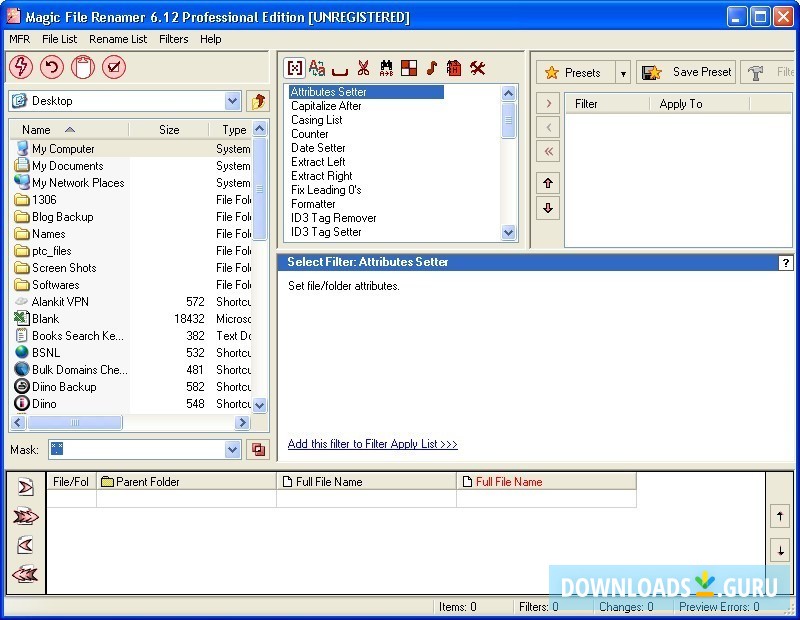Click the crossed tools filter category icon
The width and height of the screenshot is (800, 620).
point(477,68)
